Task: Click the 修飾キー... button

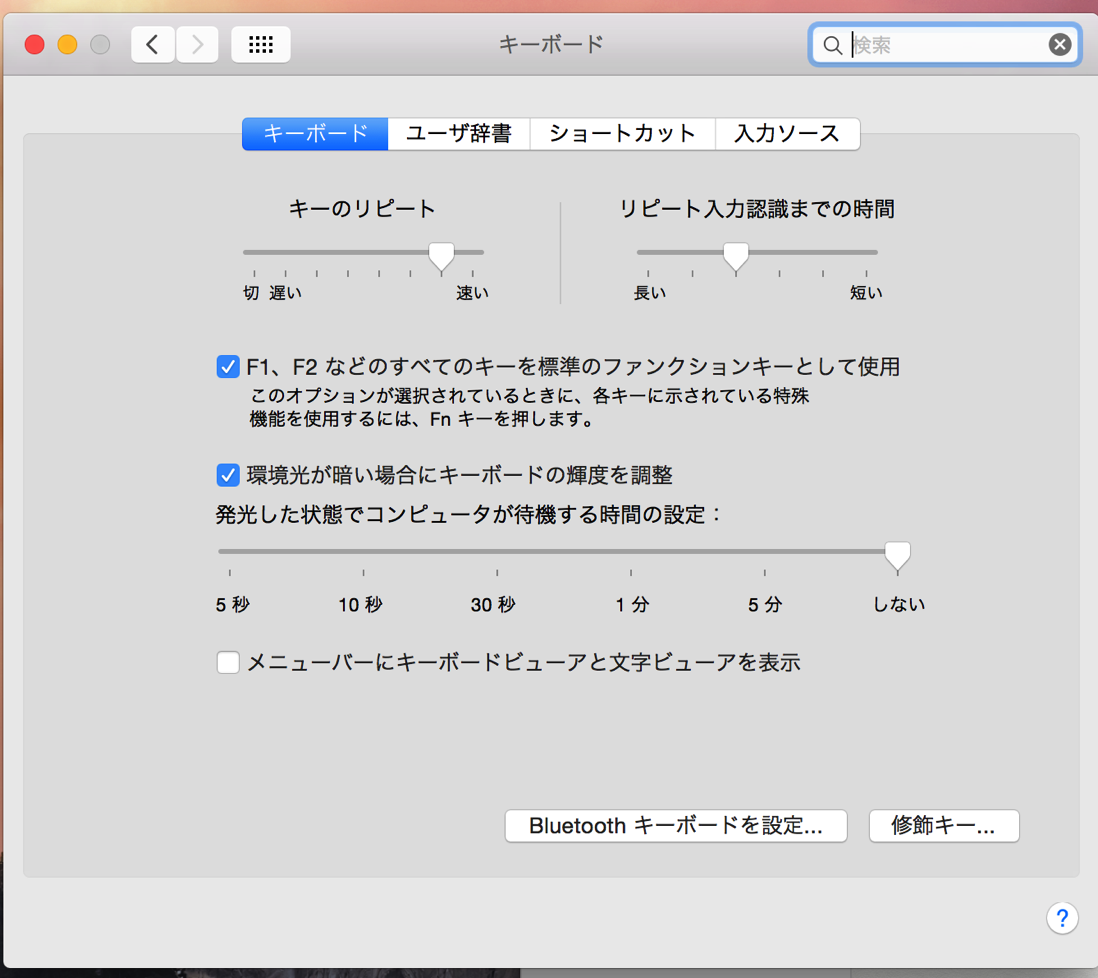Action: (943, 826)
